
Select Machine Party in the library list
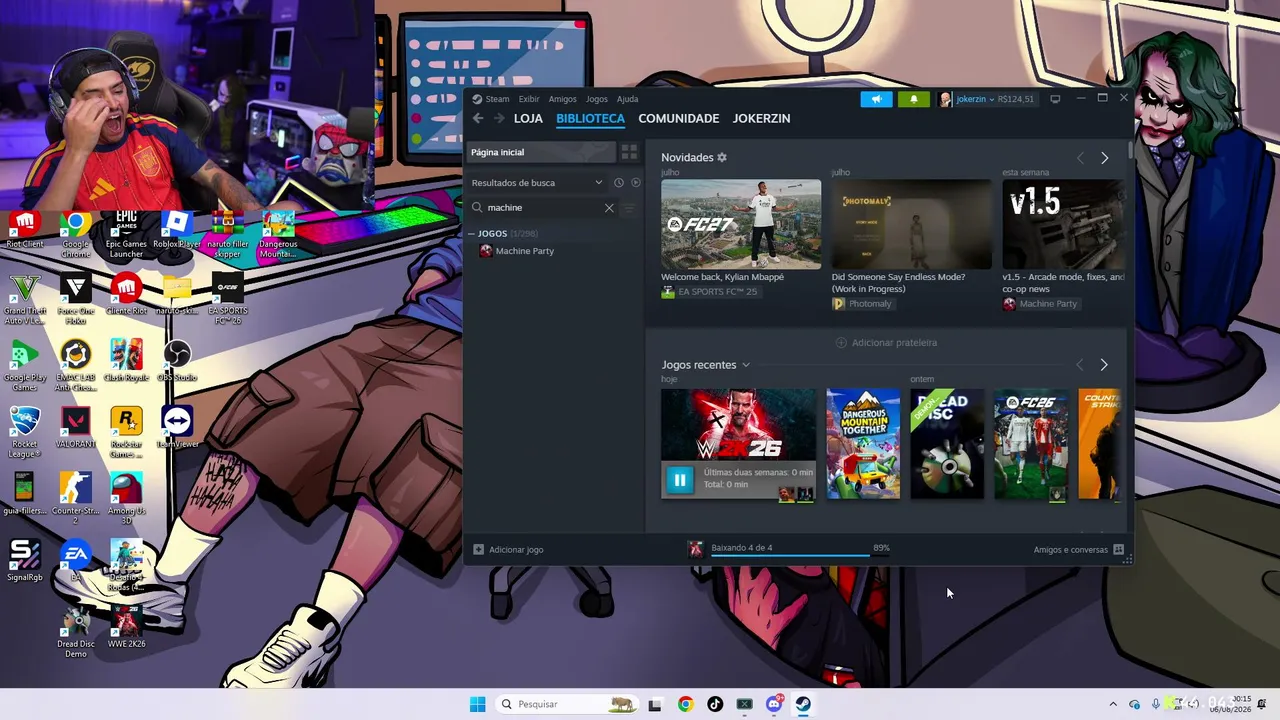click(x=524, y=251)
